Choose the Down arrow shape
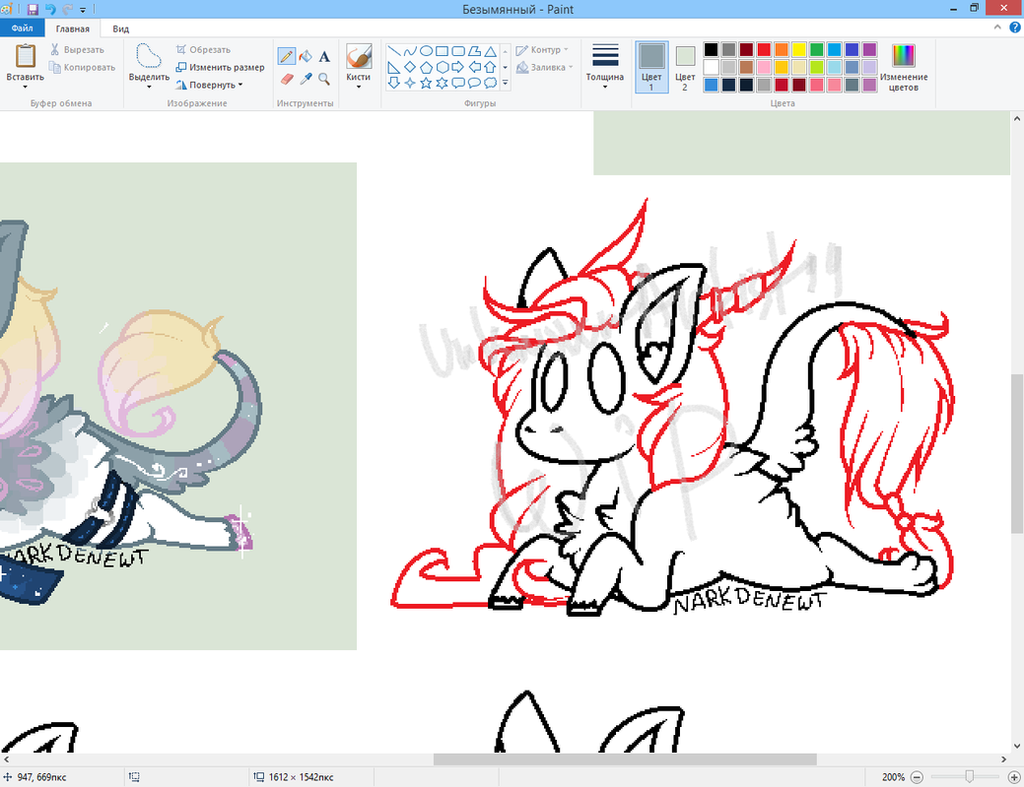The height and width of the screenshot is (787, 1024). pyautogui.click(x=394, y=83)
